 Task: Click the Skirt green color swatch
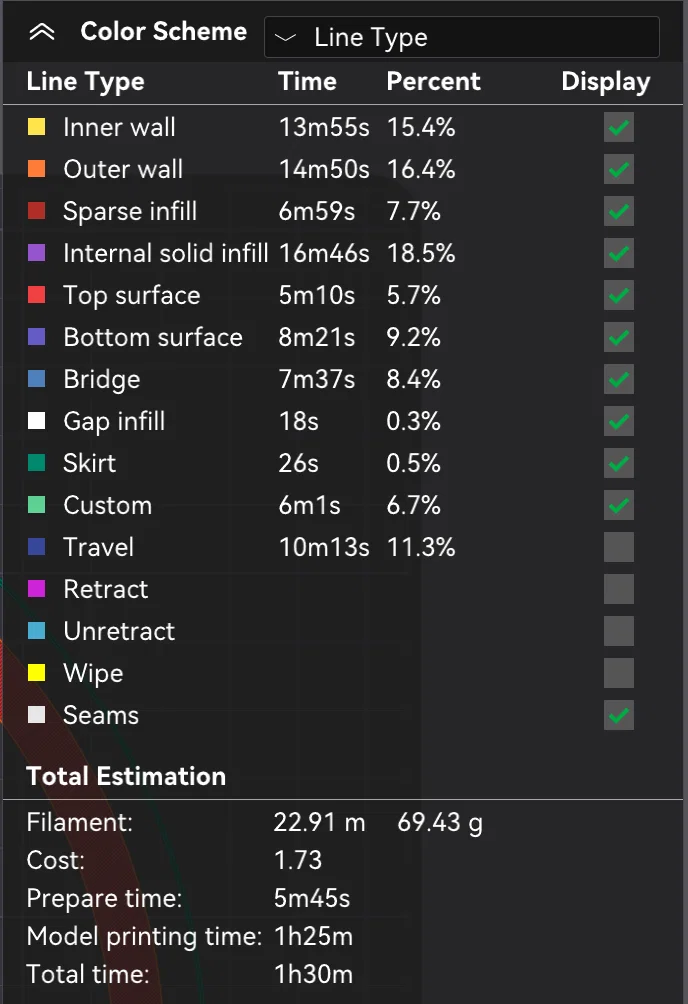coord(37,463)
